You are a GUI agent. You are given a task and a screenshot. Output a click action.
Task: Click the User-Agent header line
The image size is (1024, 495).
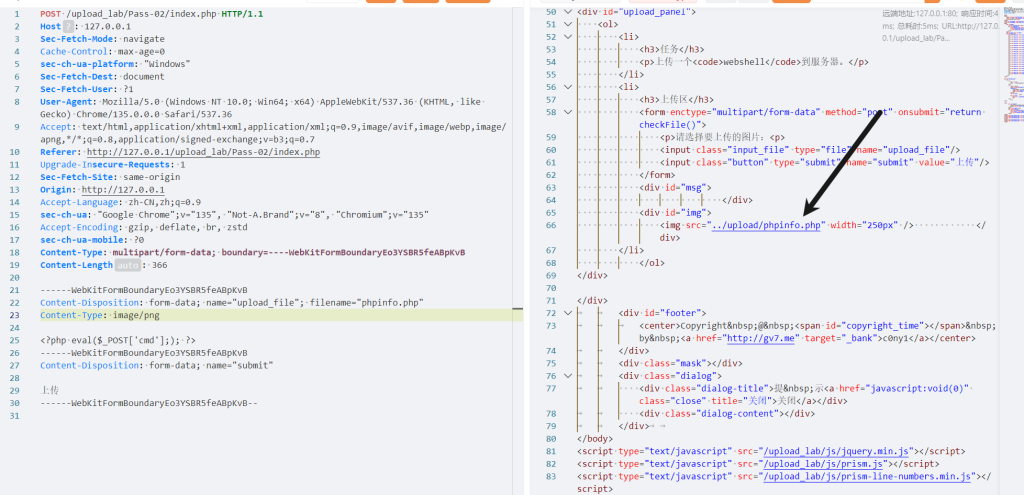[x=265, y=108]
